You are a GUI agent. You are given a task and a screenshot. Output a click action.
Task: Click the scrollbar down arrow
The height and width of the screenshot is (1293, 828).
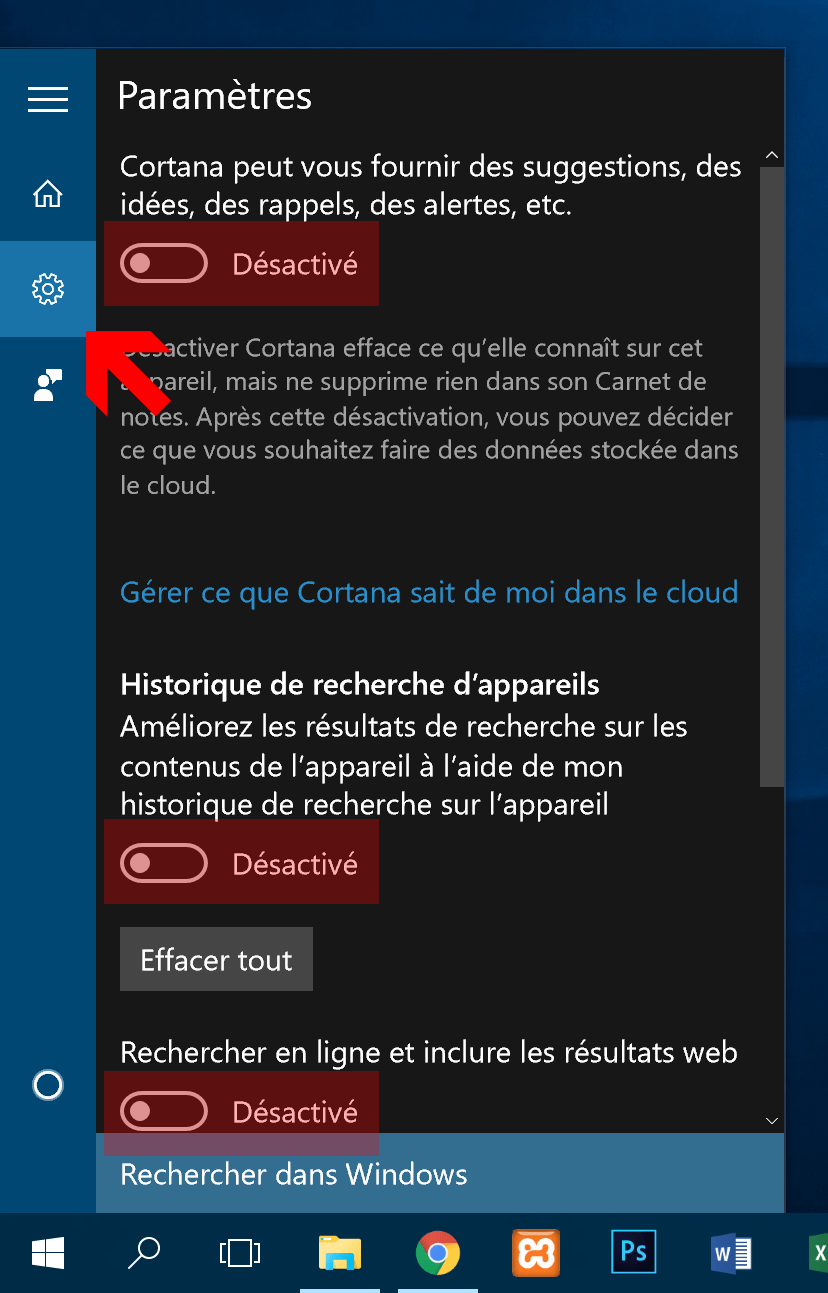[771, 1121]
